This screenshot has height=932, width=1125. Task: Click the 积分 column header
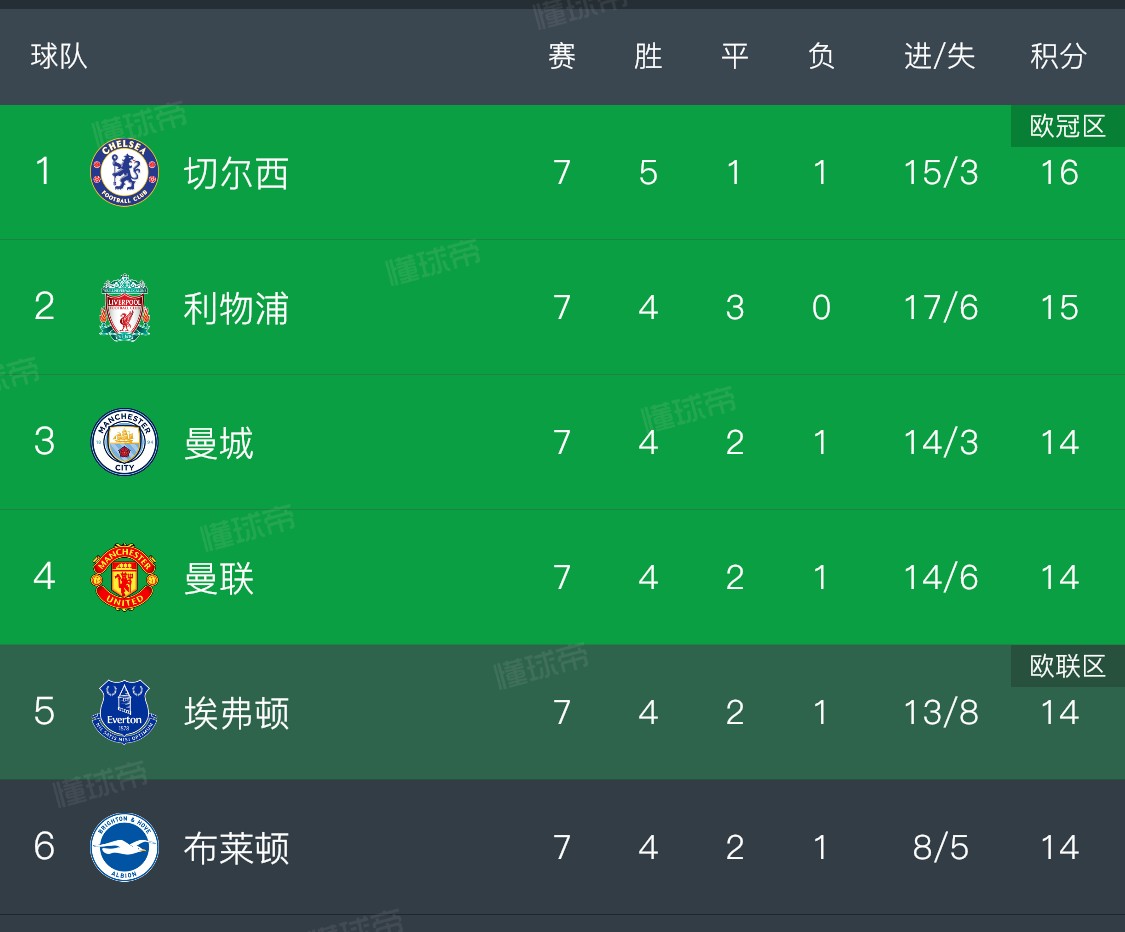[x=1058, y=56]
